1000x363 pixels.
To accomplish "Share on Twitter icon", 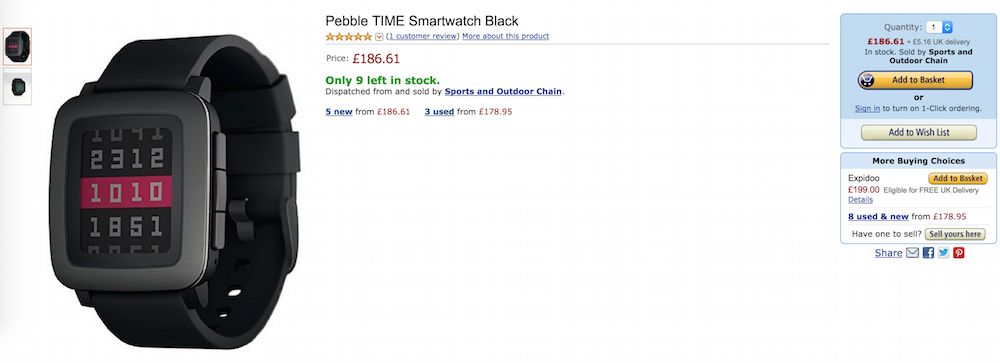I will pos(943,253).
